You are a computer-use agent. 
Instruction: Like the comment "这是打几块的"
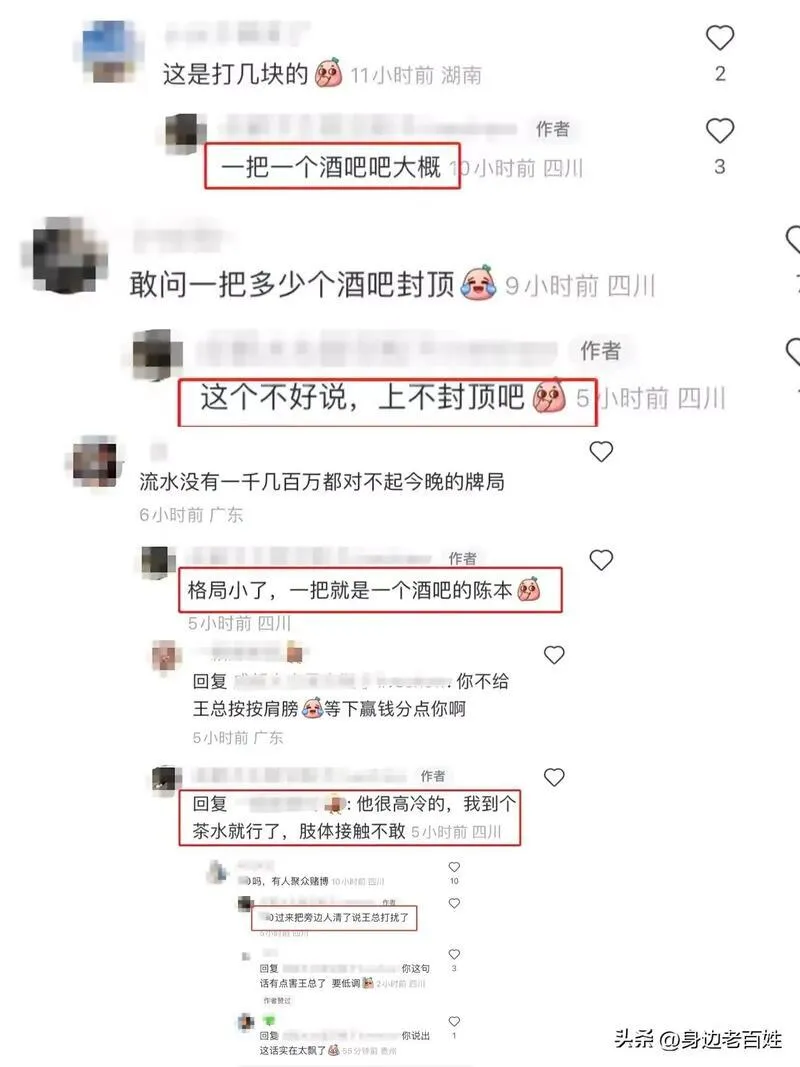[720, 38]
